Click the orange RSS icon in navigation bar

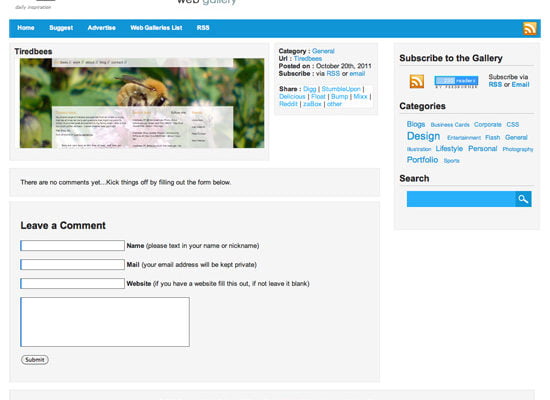pyautogui.click(x=530, y=28)
